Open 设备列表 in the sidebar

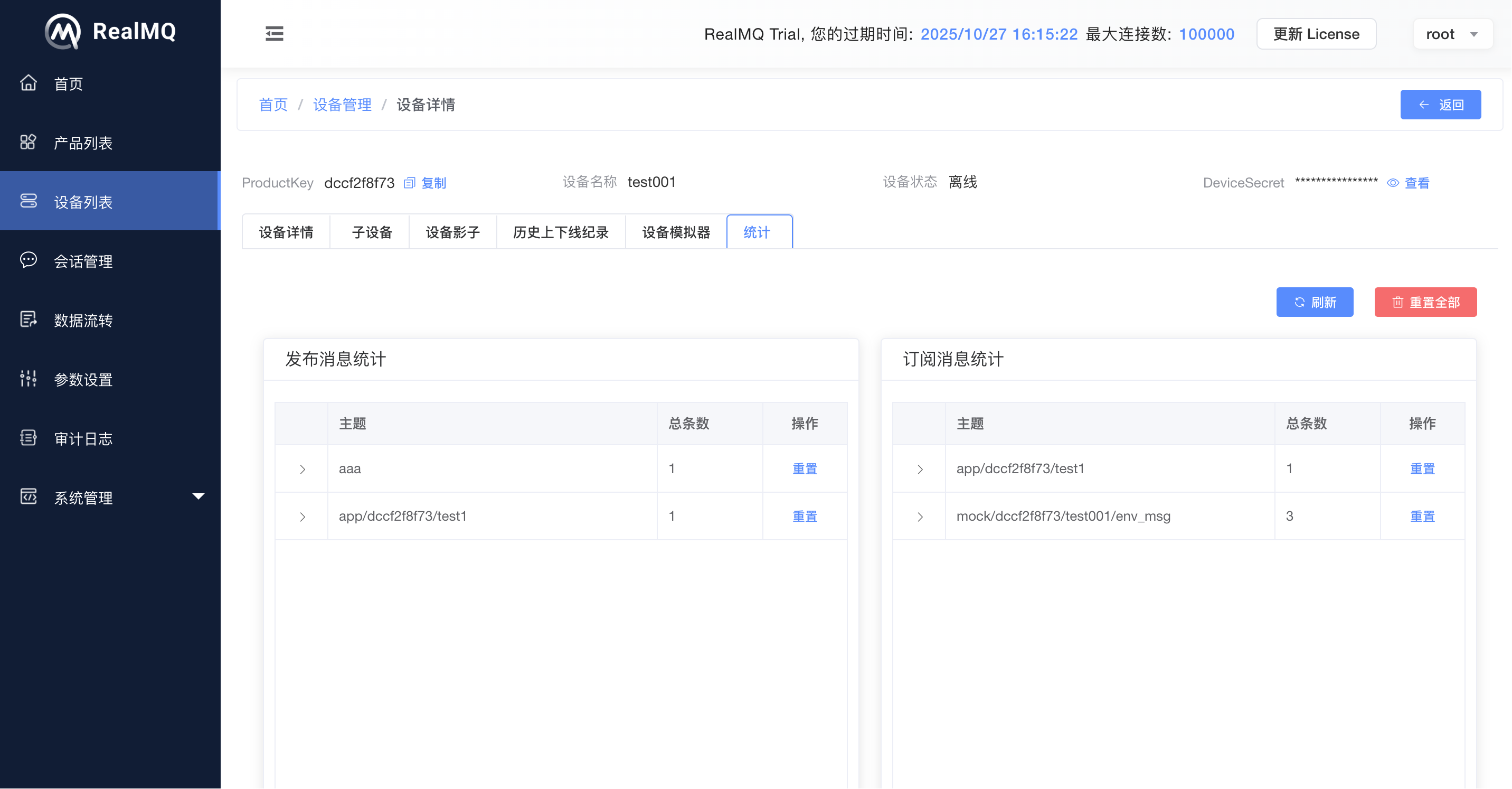click(110, 201)
